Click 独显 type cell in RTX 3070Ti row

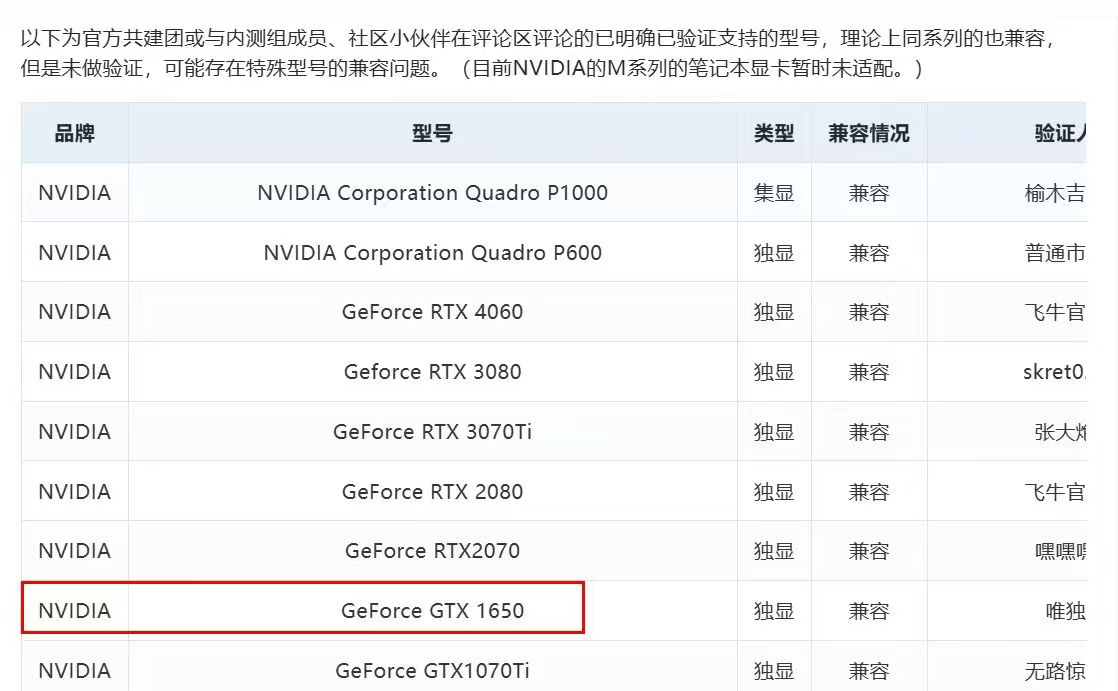click(774, 431)
